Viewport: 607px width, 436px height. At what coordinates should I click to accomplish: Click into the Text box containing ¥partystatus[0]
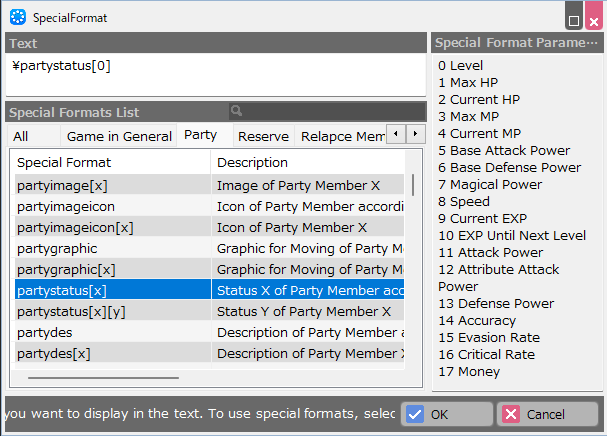(x=216, y=74)
